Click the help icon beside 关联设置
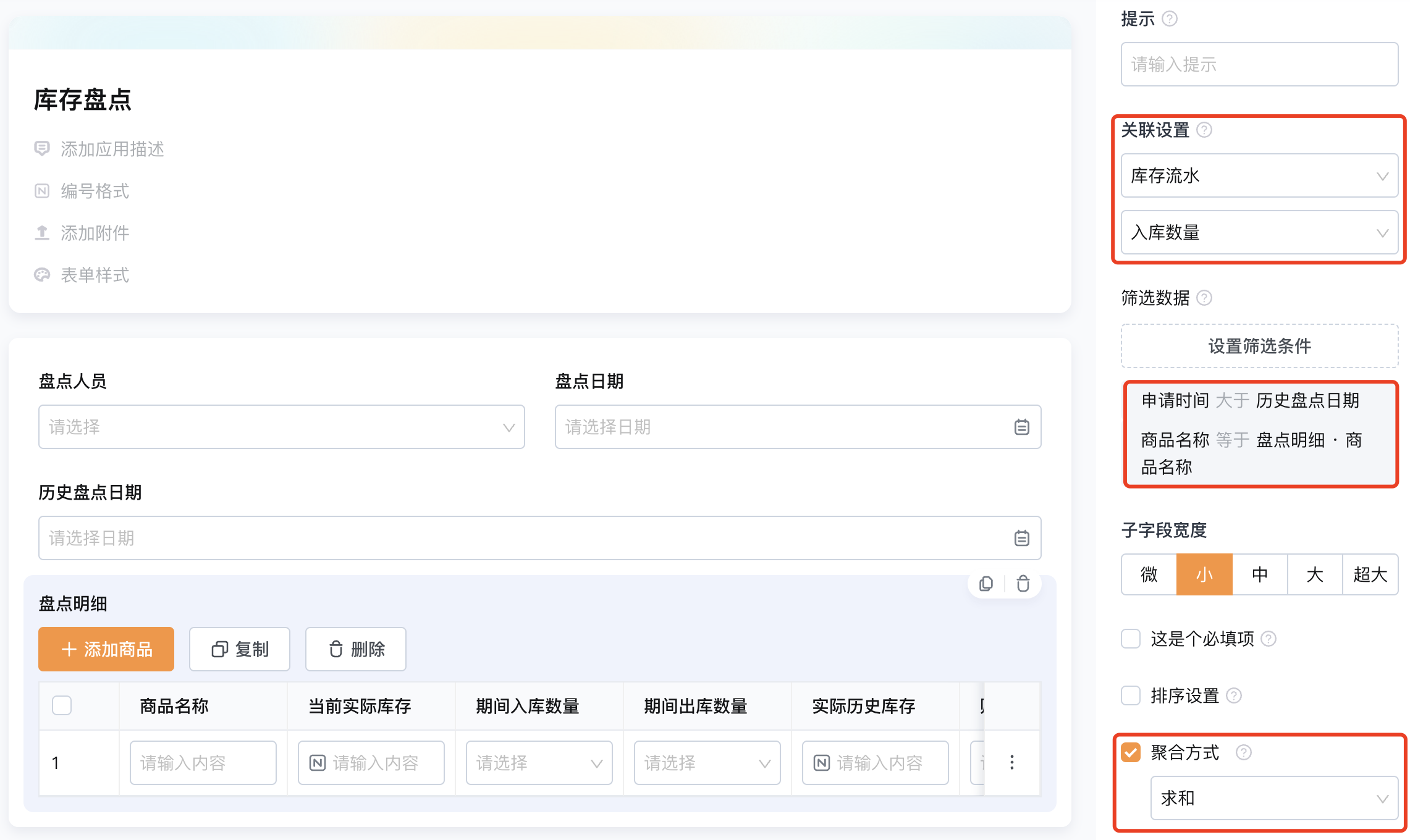Image resolution: width=1410 pixels, height=840 pixels. [1204, 130]
